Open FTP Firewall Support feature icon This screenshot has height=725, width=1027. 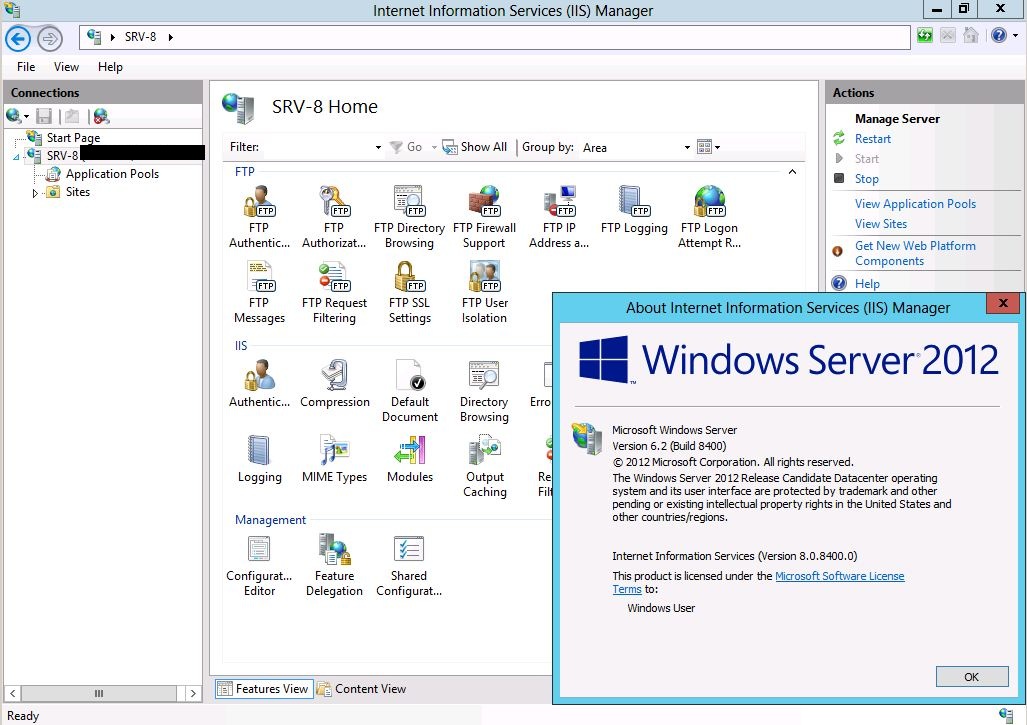coord(484,205)
